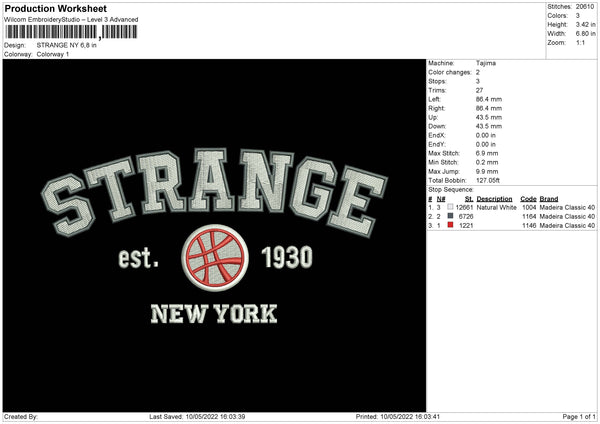Click thread code 1164 in the table

coord(529,217)
